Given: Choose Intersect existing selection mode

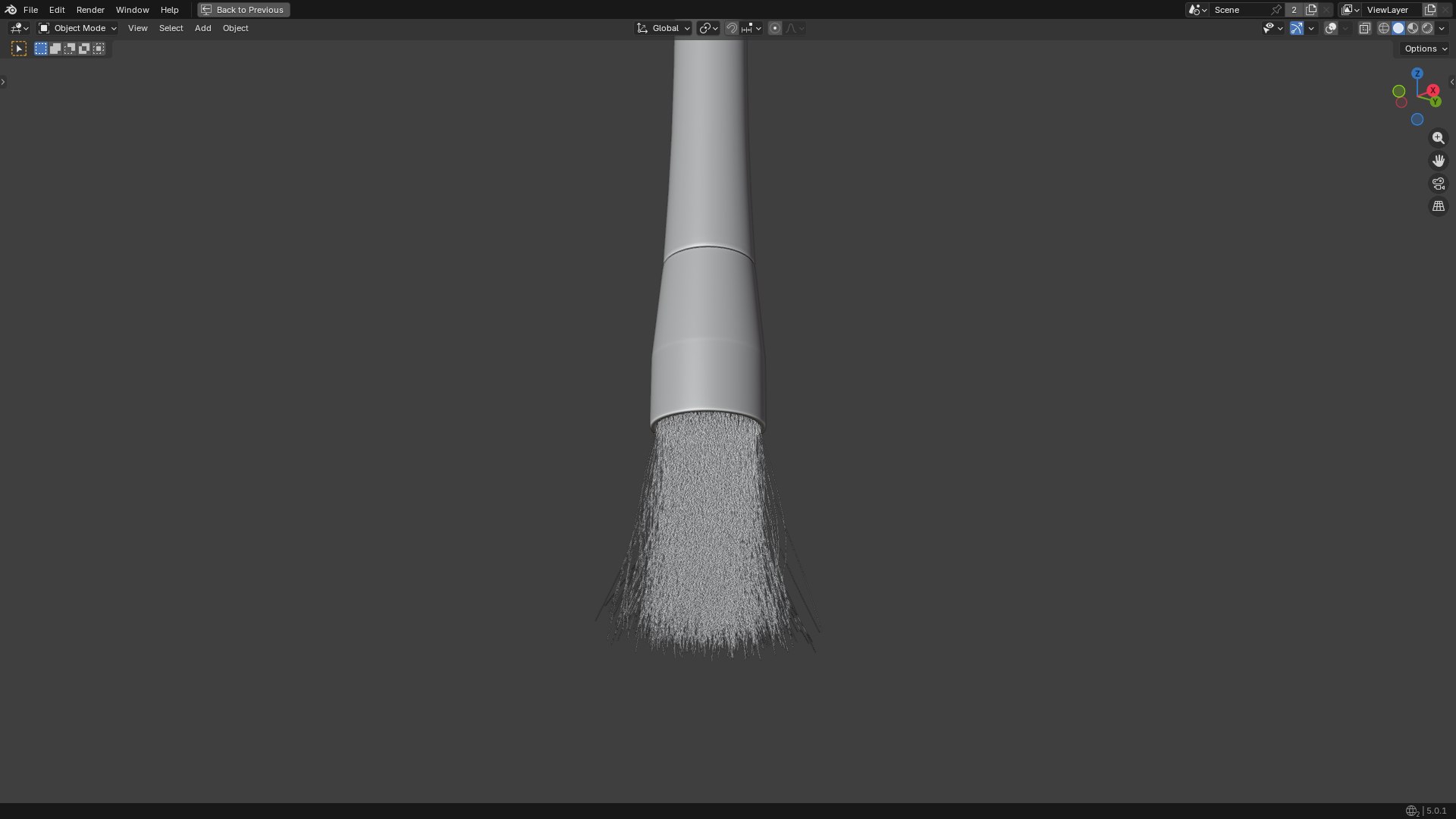Looking at the screenshot, I should point(99,49).
